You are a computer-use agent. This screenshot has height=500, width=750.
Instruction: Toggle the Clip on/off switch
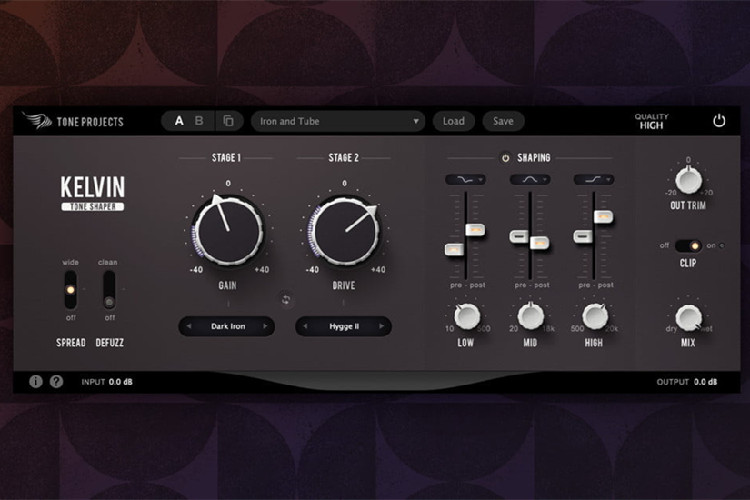[x=688, y=246]
